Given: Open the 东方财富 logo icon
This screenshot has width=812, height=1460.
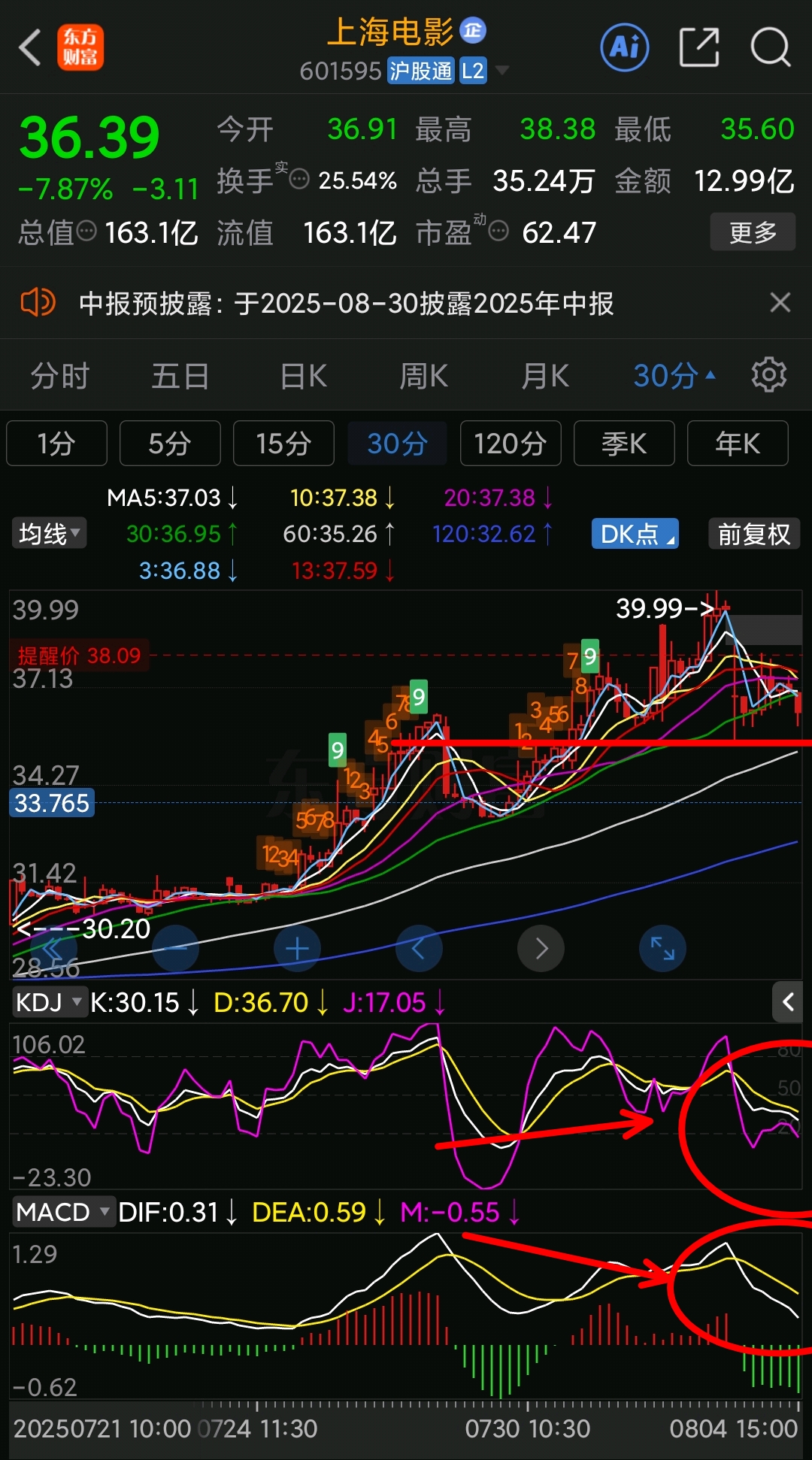Looking at the screenshot, I should [x=80, y=48].
